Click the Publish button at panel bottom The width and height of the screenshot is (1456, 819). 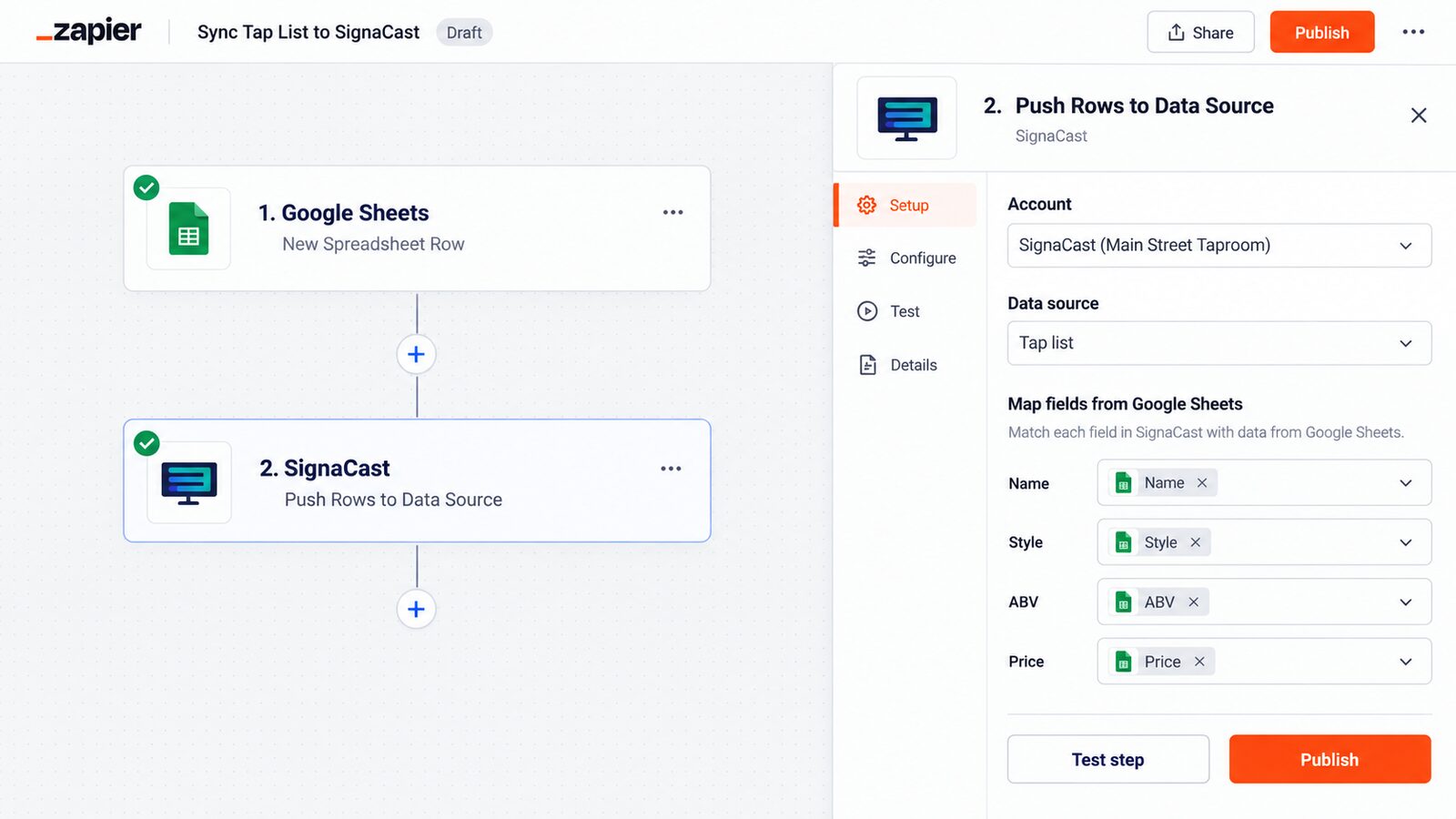click(x=1330, y=759)
